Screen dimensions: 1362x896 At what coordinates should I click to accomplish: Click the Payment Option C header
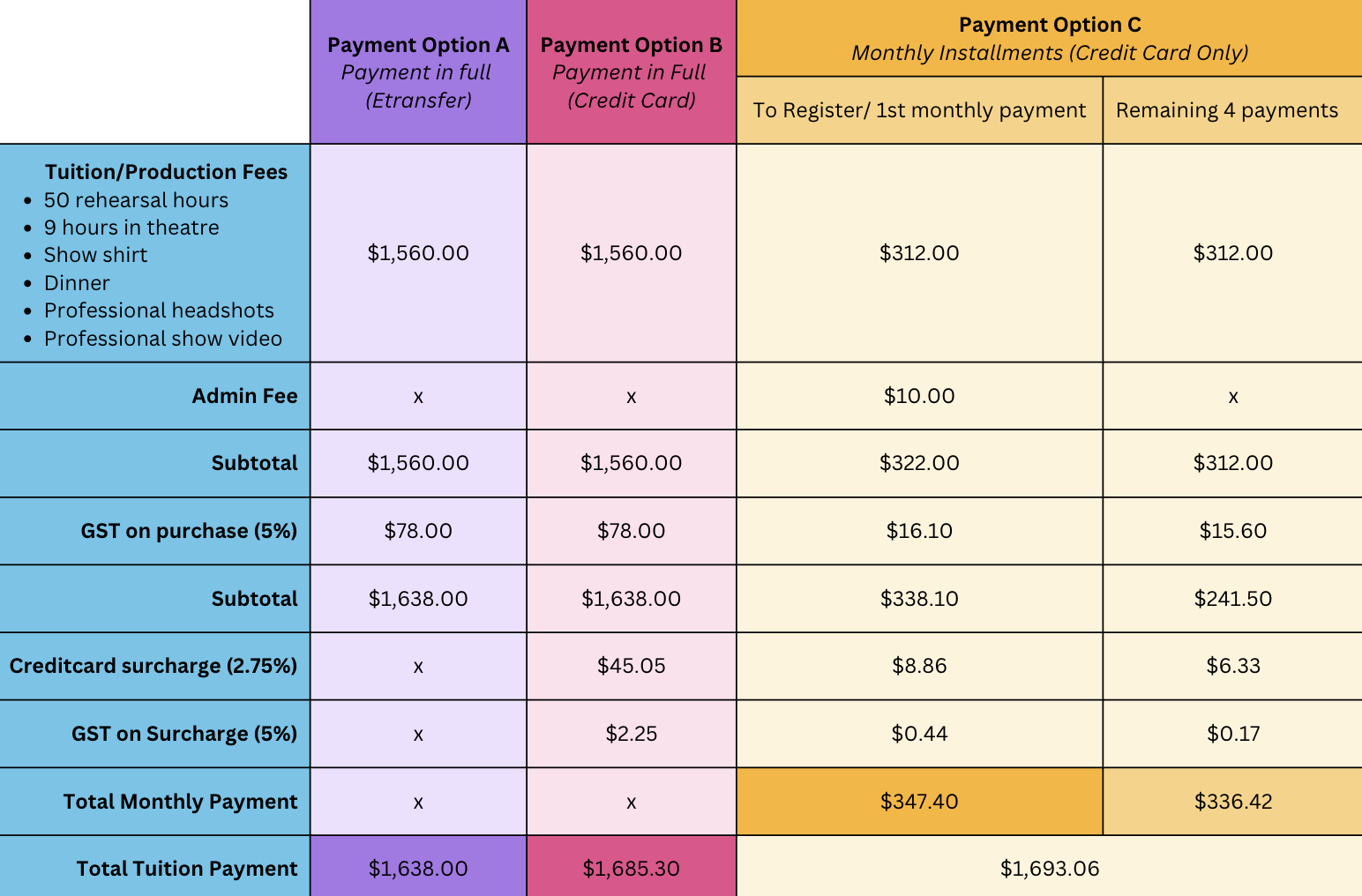click(1050, 39)
